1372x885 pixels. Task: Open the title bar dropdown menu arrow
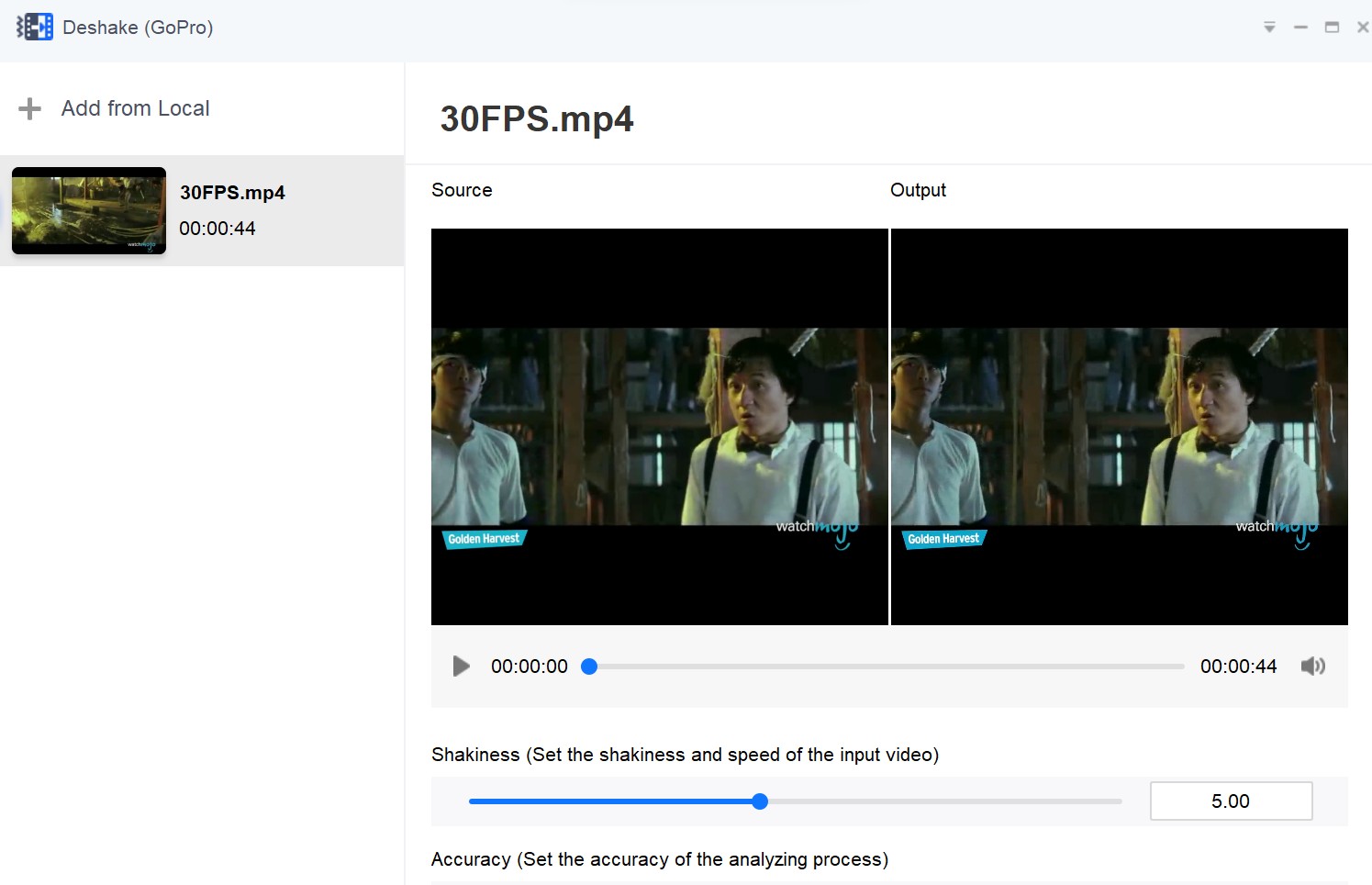(x=1269, y=28)
